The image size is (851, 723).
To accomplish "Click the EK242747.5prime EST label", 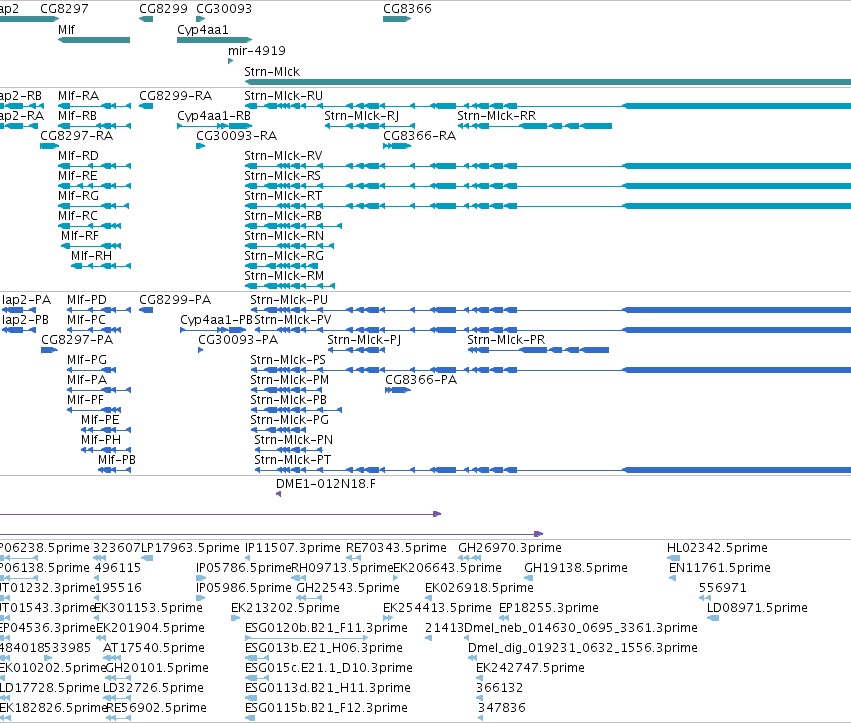I will click(x=530, y=668).
